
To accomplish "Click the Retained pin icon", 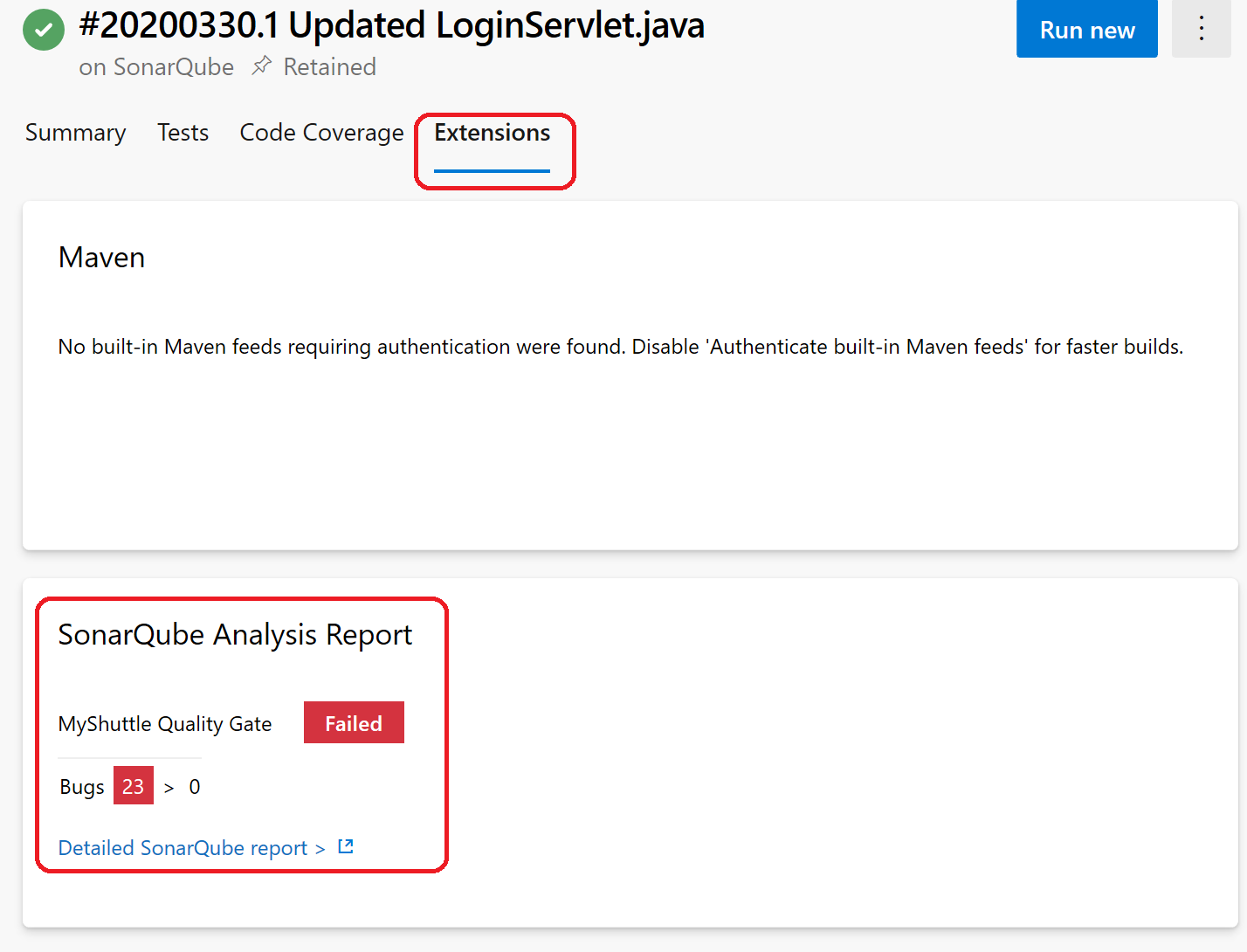I will 261,66.
